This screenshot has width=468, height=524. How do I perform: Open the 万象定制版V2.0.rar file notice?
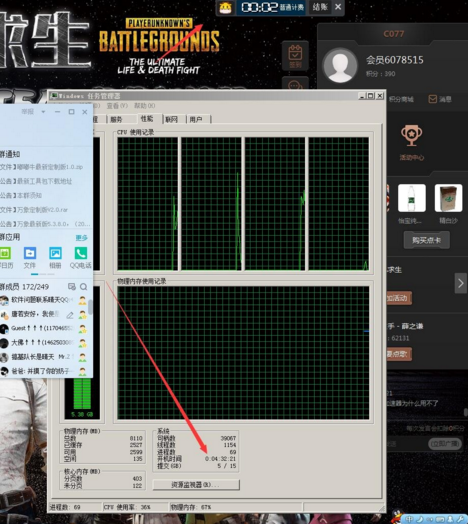click(x=34, y=210)
